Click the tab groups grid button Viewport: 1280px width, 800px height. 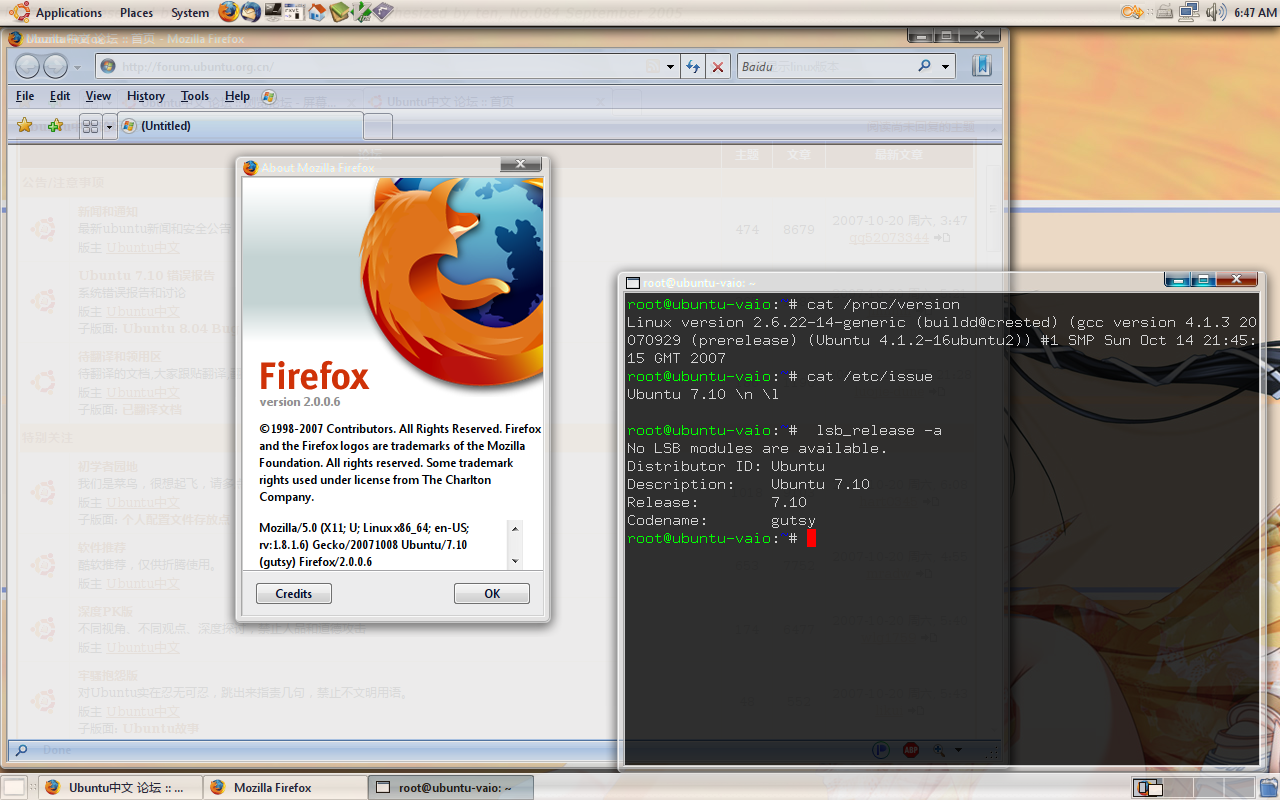(x=90, y=126)
